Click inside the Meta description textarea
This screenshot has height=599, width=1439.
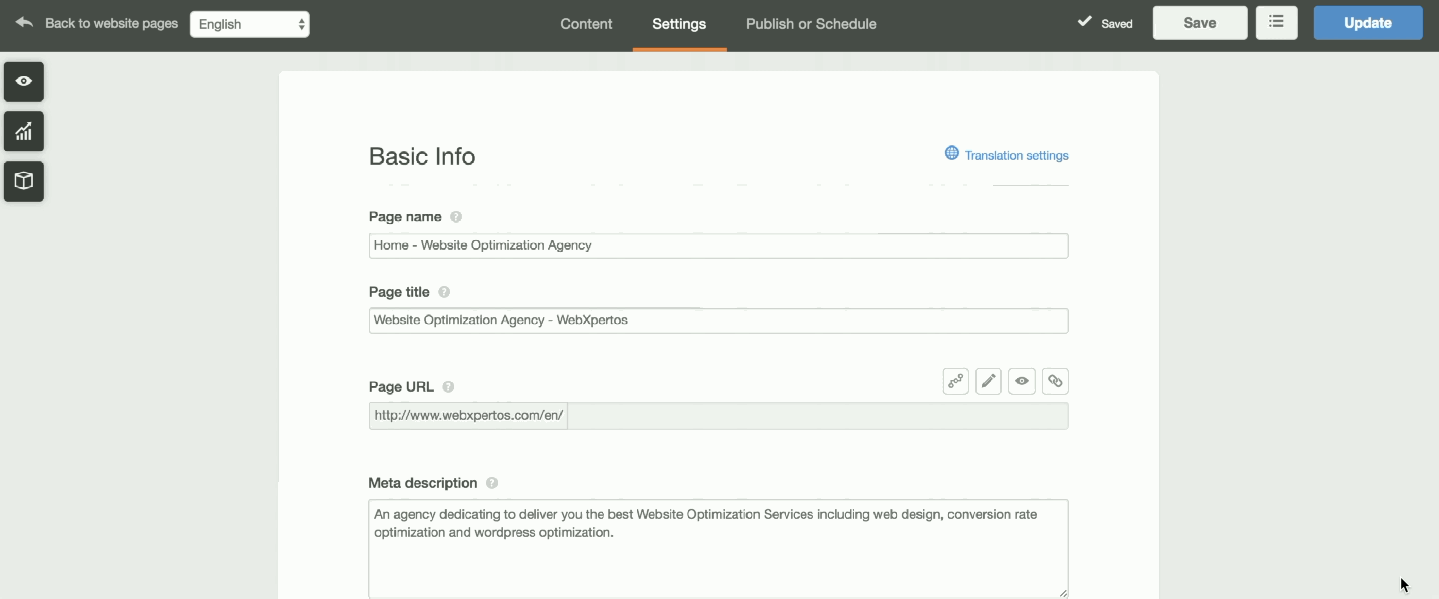[x=718, y=548]
